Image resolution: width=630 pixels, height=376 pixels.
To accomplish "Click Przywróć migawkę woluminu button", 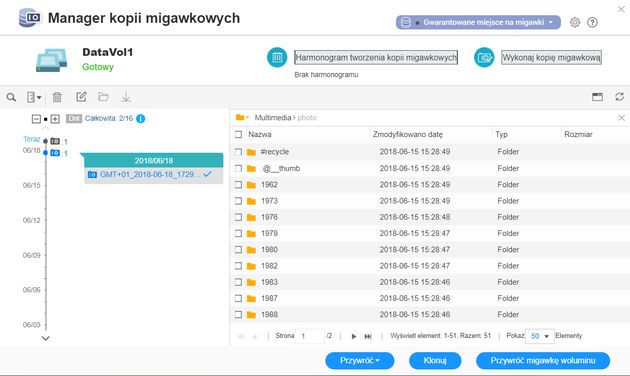I will click(543, 360).
